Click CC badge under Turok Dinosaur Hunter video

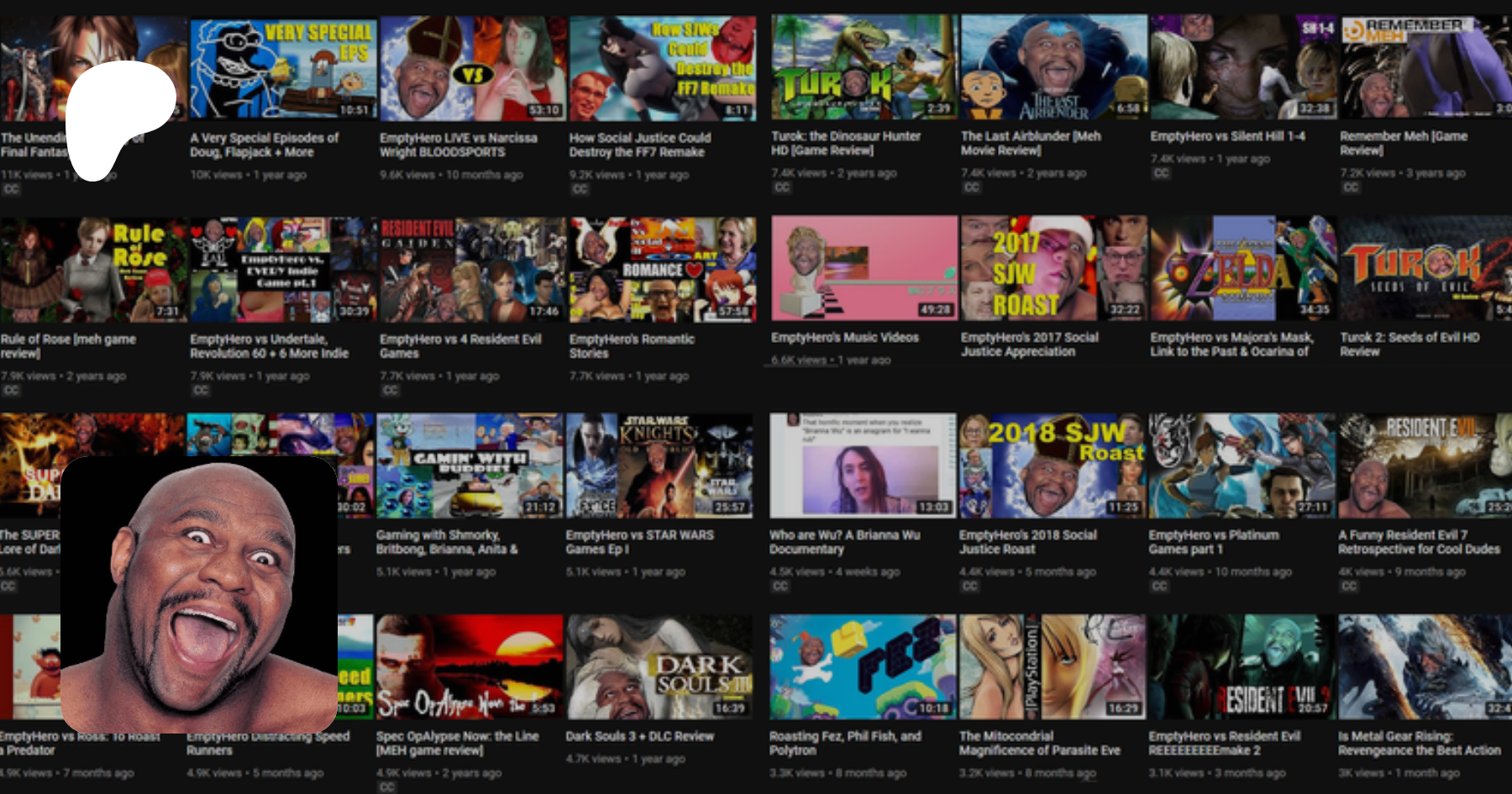click(782, 187)
